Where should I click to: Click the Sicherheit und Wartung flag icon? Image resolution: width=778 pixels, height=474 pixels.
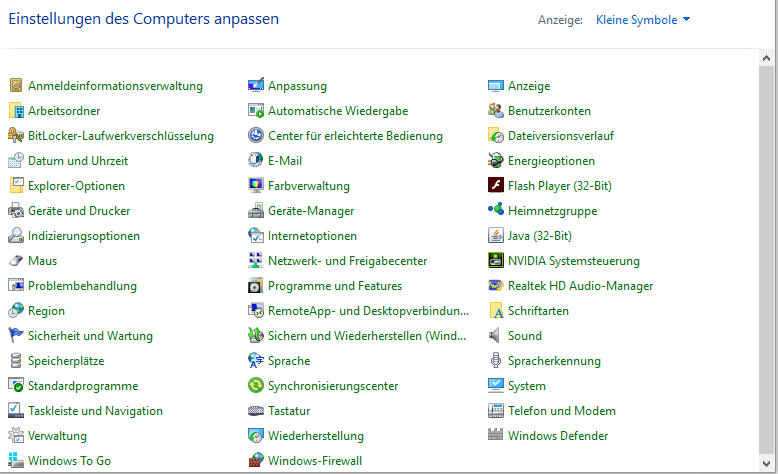tap(16, 335)
